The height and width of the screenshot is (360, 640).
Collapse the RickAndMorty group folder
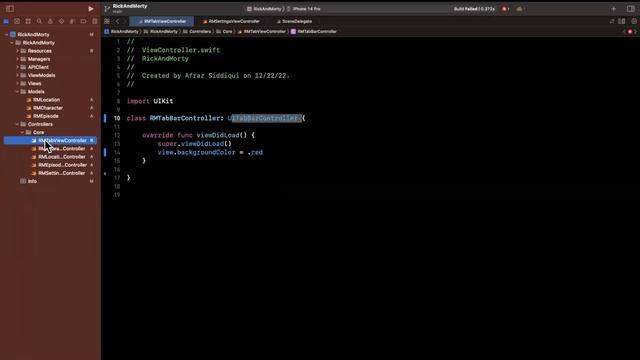pos(12,43)
